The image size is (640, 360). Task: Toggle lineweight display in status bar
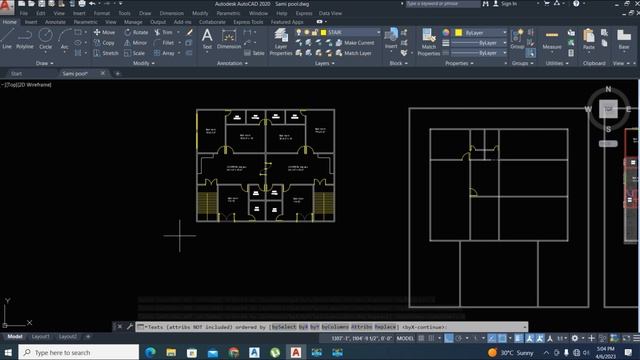click(519, 338)
